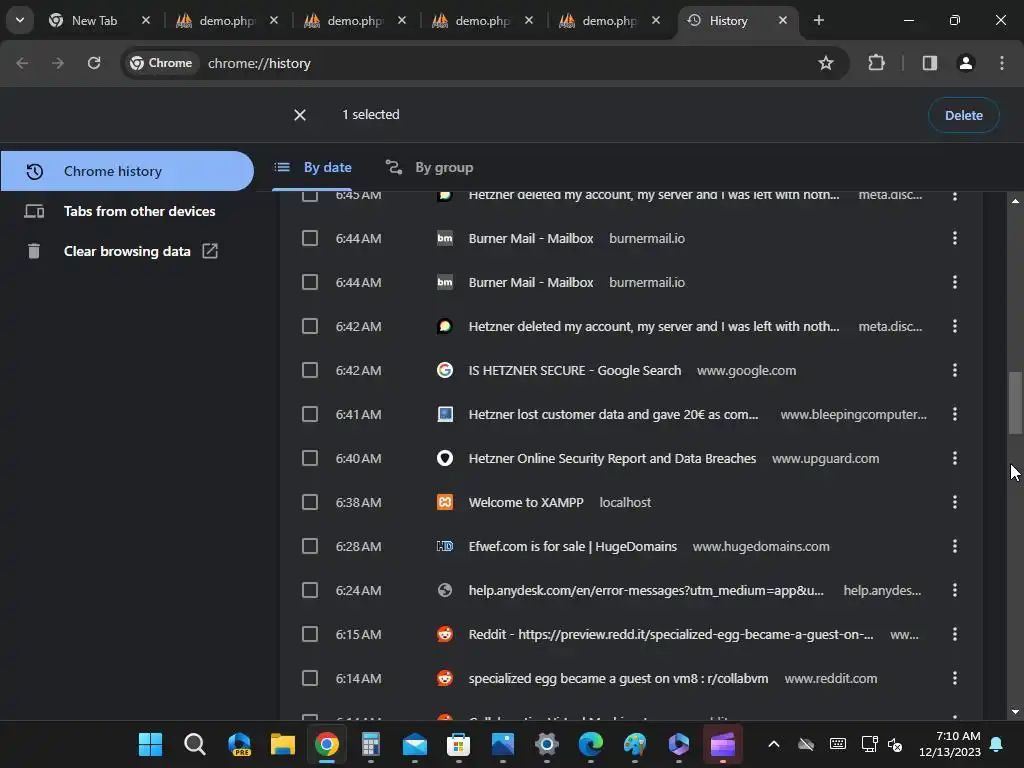
Task: Click the forward navigation arrow
Action: click(58, 63)
